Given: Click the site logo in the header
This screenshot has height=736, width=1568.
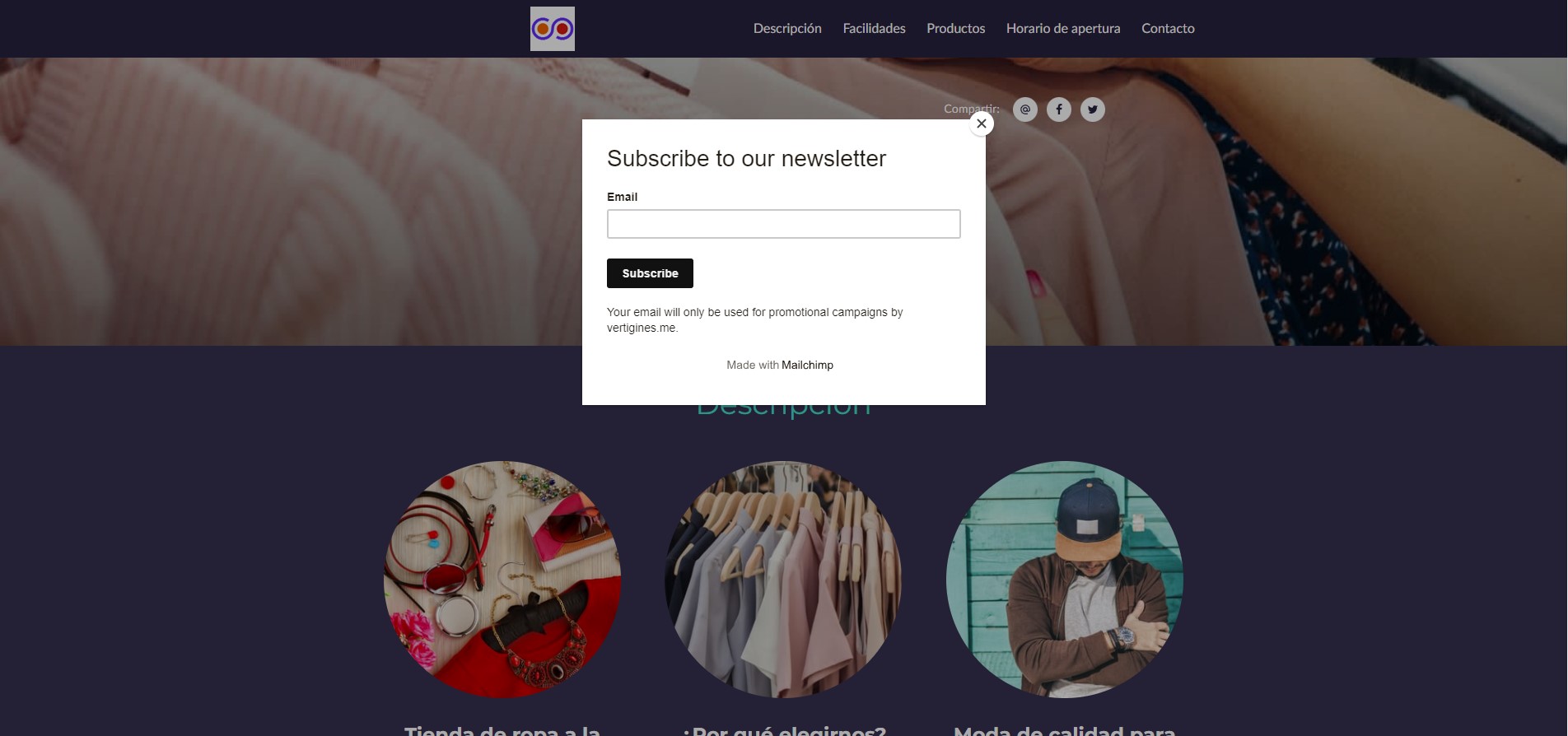Looking at the screenshot, I should (x=552, y=29).
